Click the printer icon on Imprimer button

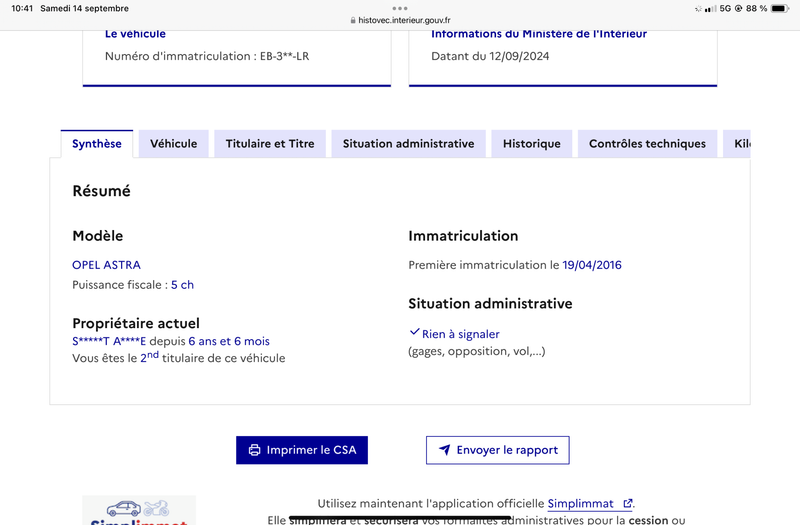[x=254, y=450]
